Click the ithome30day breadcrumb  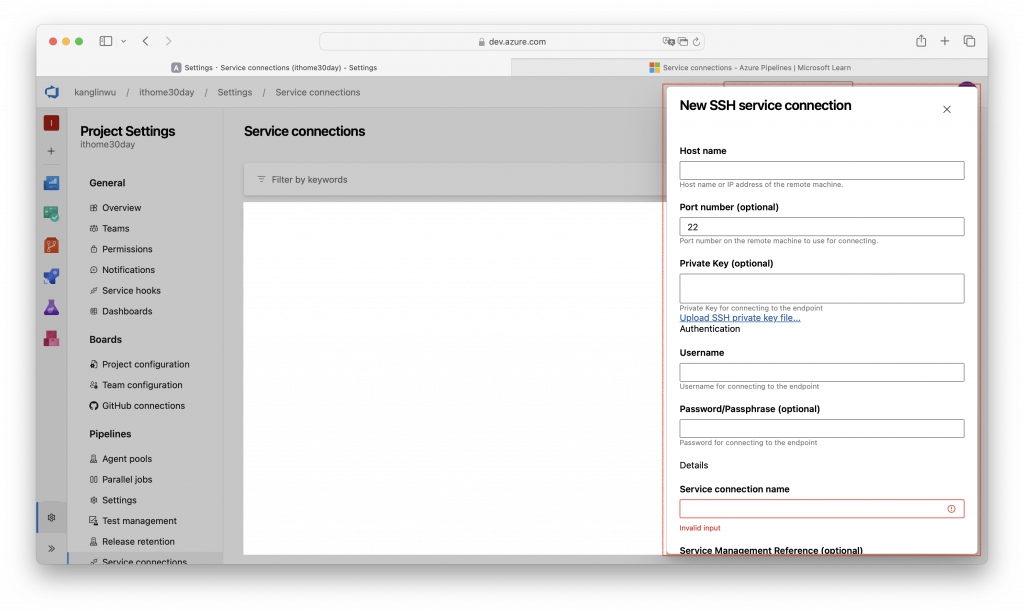coord(167,92)
